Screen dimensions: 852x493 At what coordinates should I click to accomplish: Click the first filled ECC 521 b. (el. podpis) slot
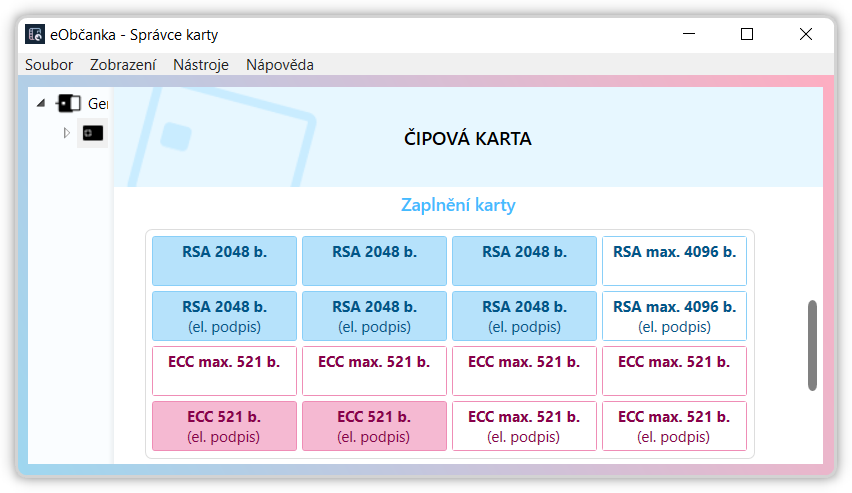point(224,426)
